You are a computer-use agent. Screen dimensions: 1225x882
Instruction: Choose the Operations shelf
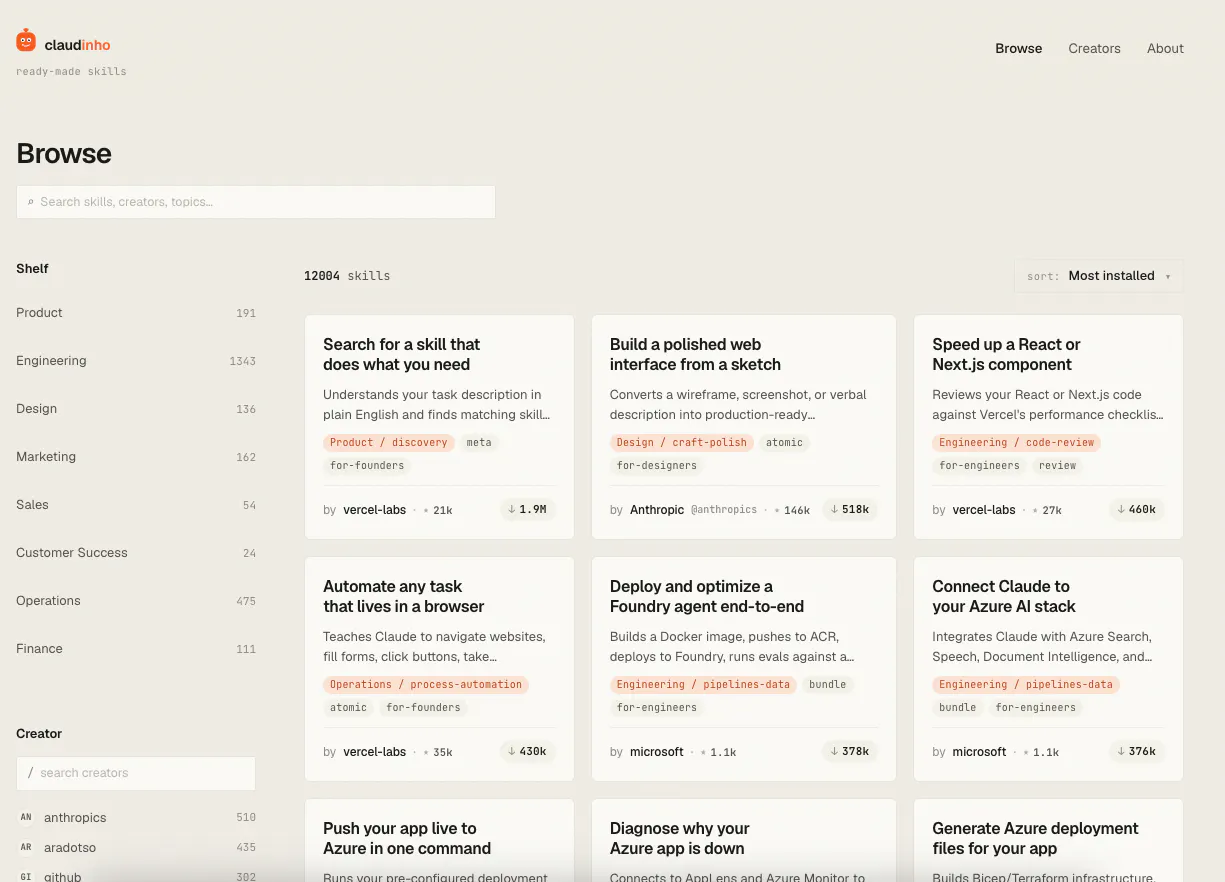coord(136,601)
